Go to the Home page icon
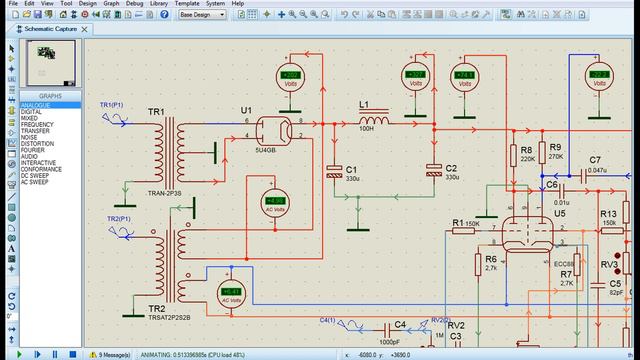Image resolution: width=640 pixels, height=360 pixels. tap(63, 15)
